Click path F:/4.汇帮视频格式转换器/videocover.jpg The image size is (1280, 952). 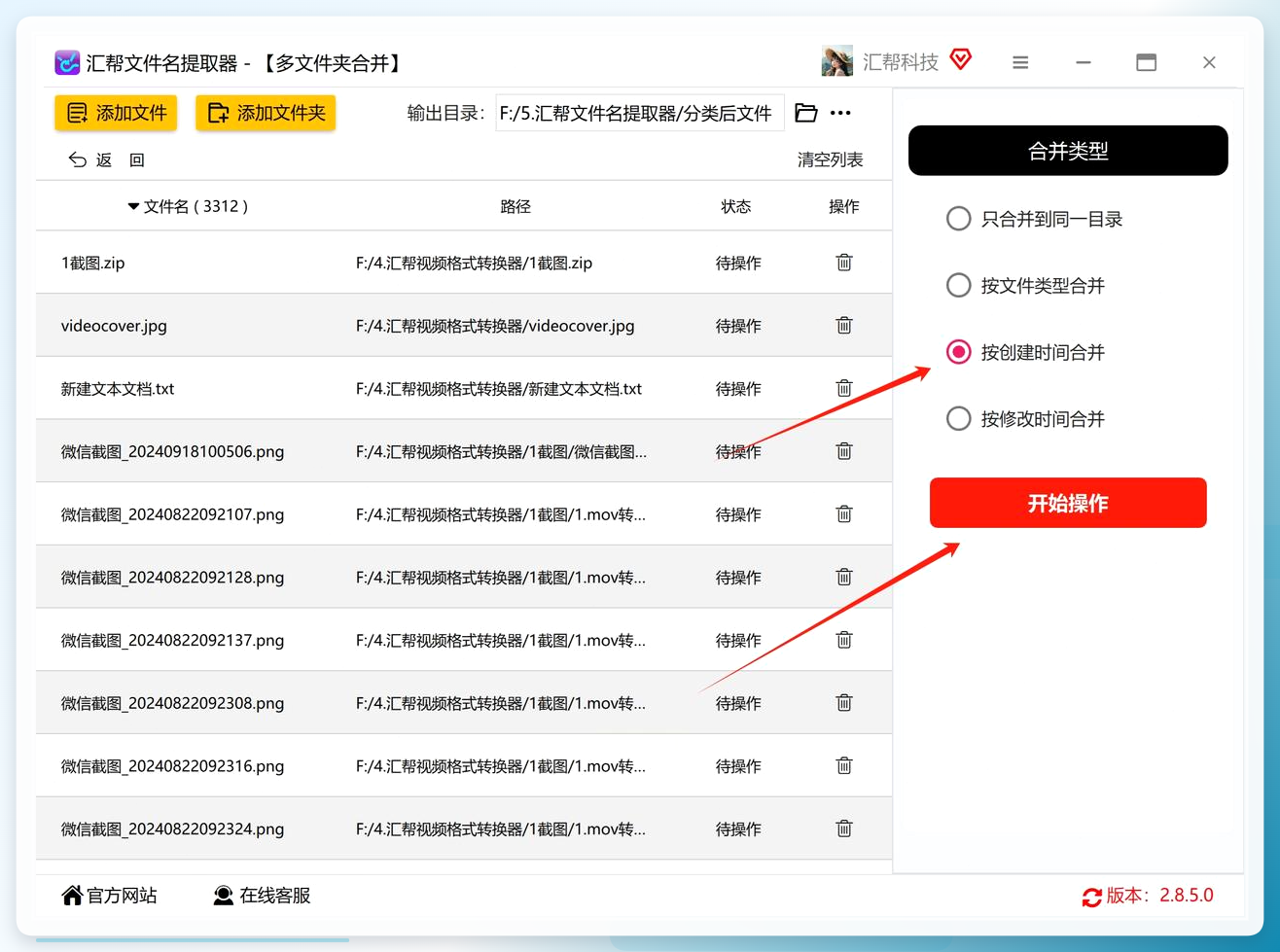pos(495,326)
